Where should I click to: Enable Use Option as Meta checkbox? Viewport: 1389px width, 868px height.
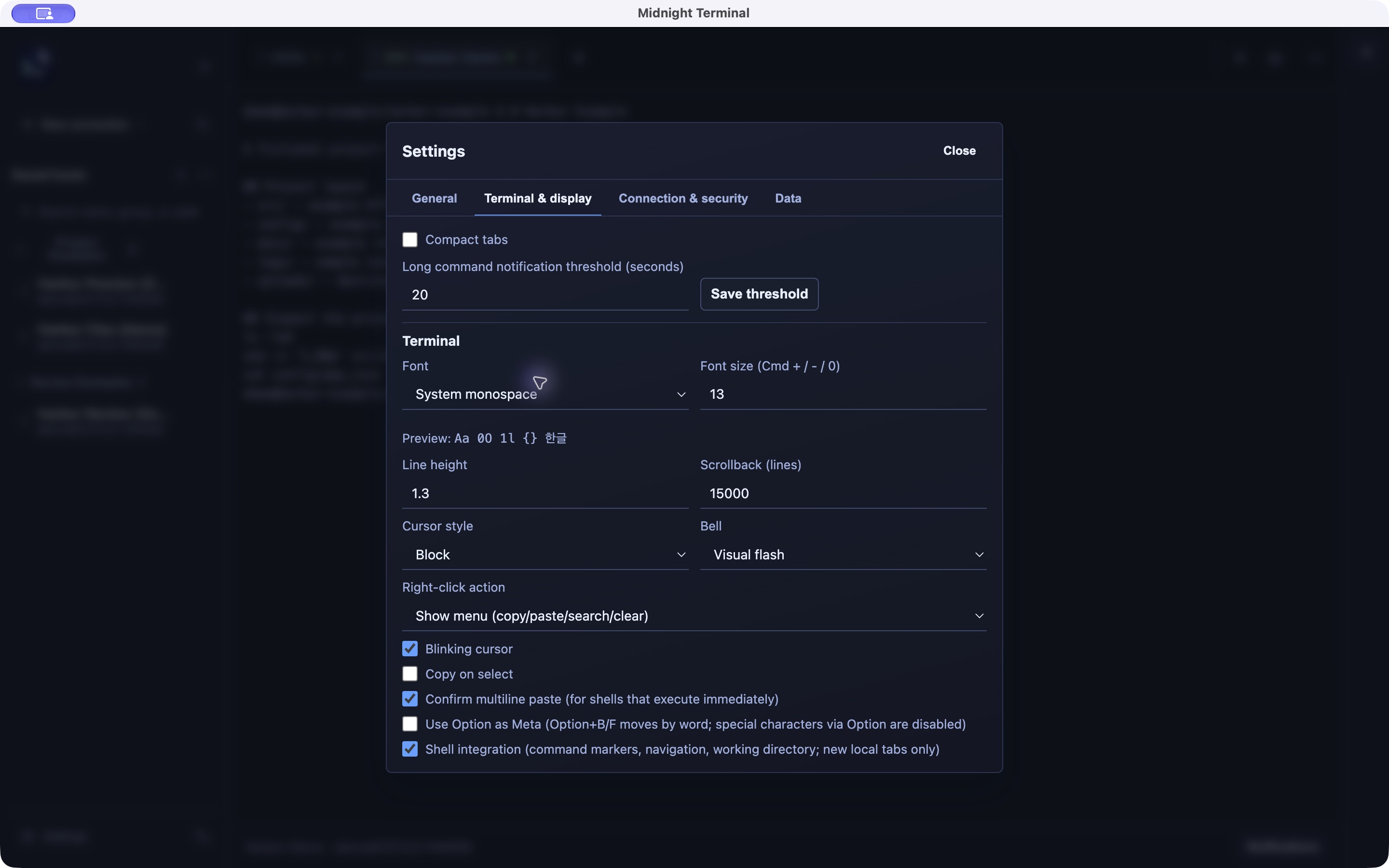coord(410,724)
